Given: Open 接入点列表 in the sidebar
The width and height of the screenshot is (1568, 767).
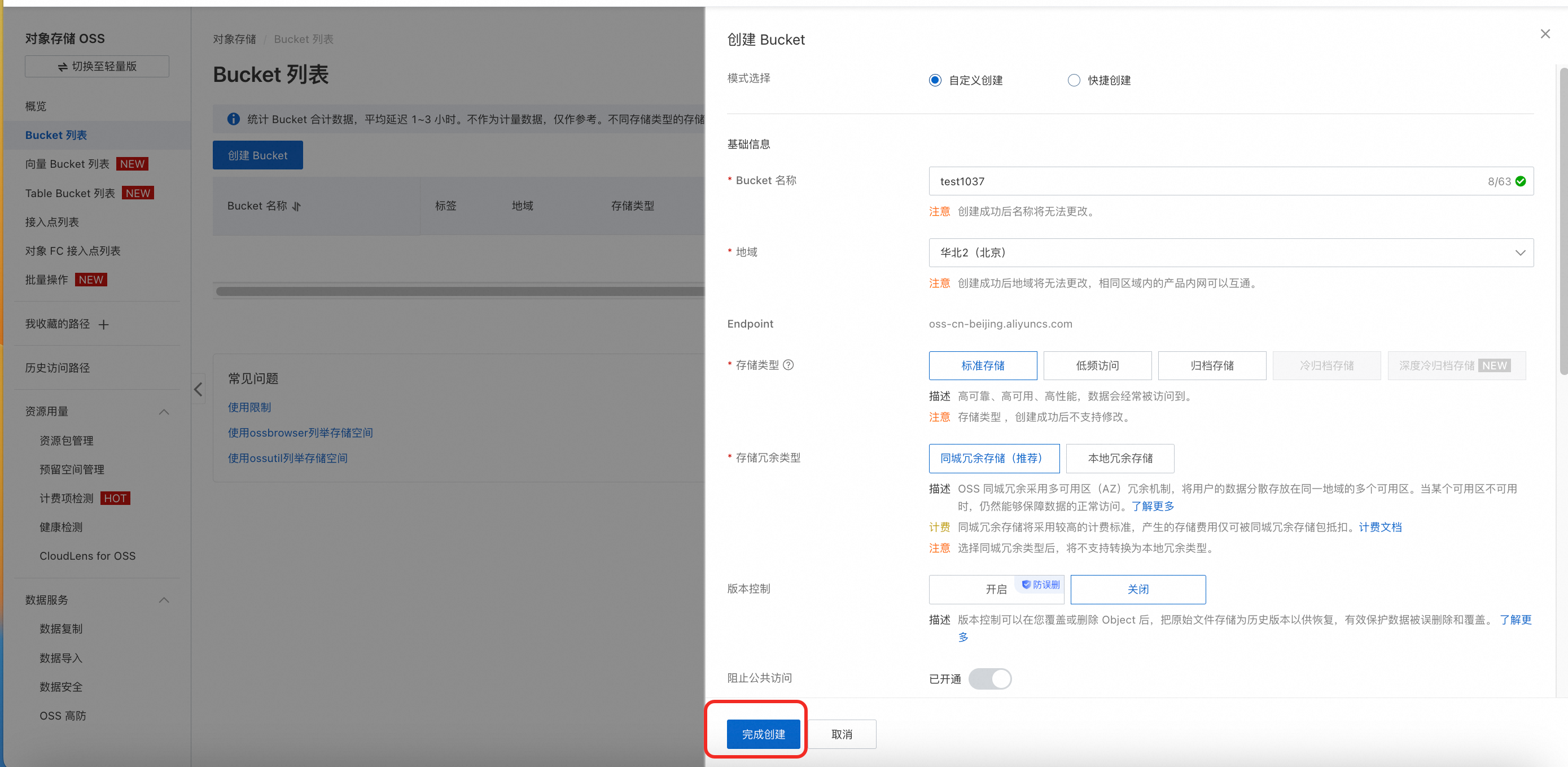Looking at the screenshot, I should click(52, 223).
